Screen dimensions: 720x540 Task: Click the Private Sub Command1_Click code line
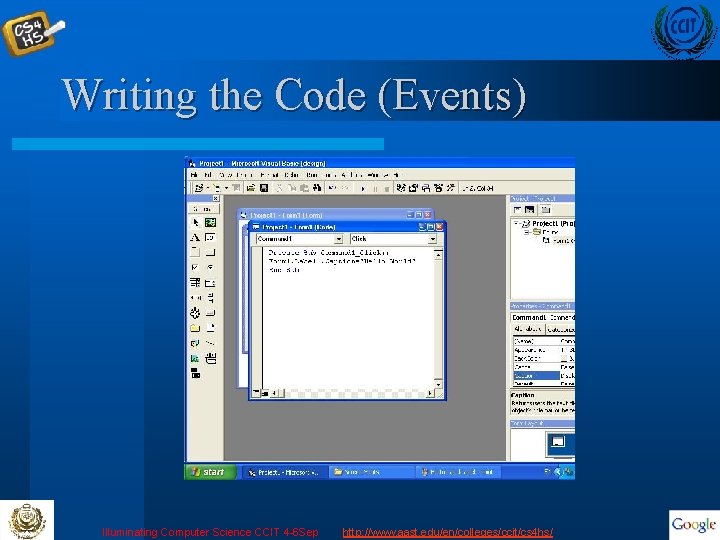328,253
